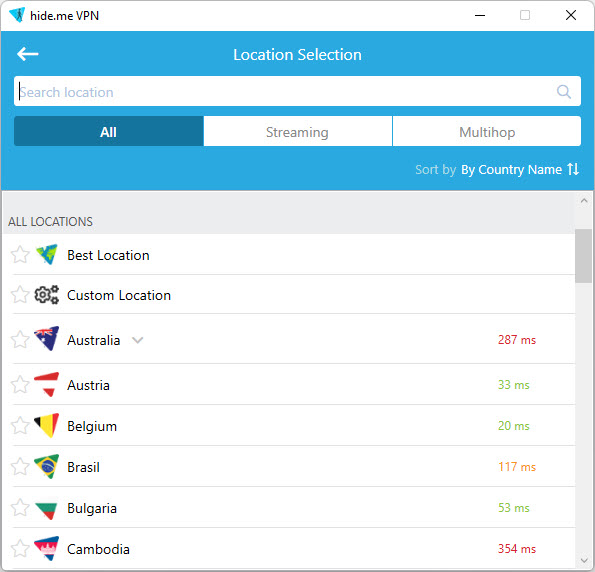Select Best Location
This screenshot has width=595, height=572.
[x=108, y=255]
